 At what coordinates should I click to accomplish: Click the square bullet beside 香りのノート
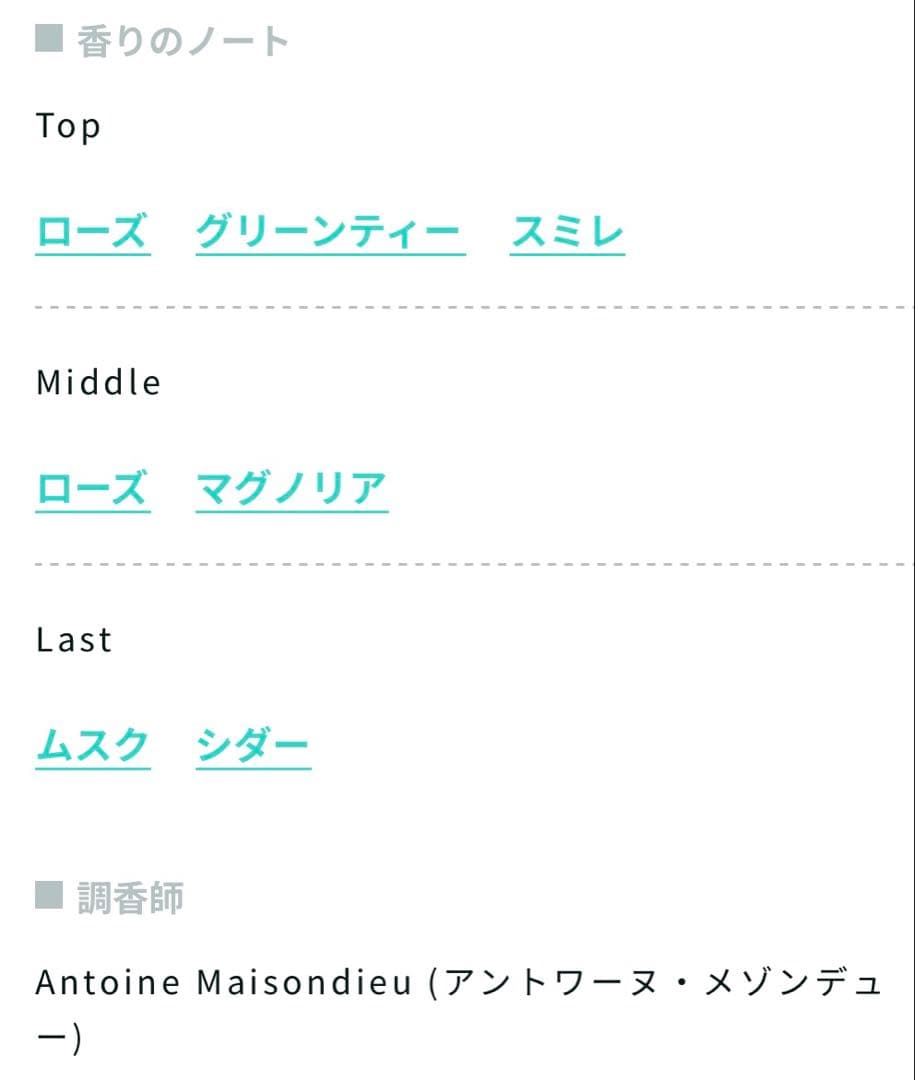coord(49,38)
